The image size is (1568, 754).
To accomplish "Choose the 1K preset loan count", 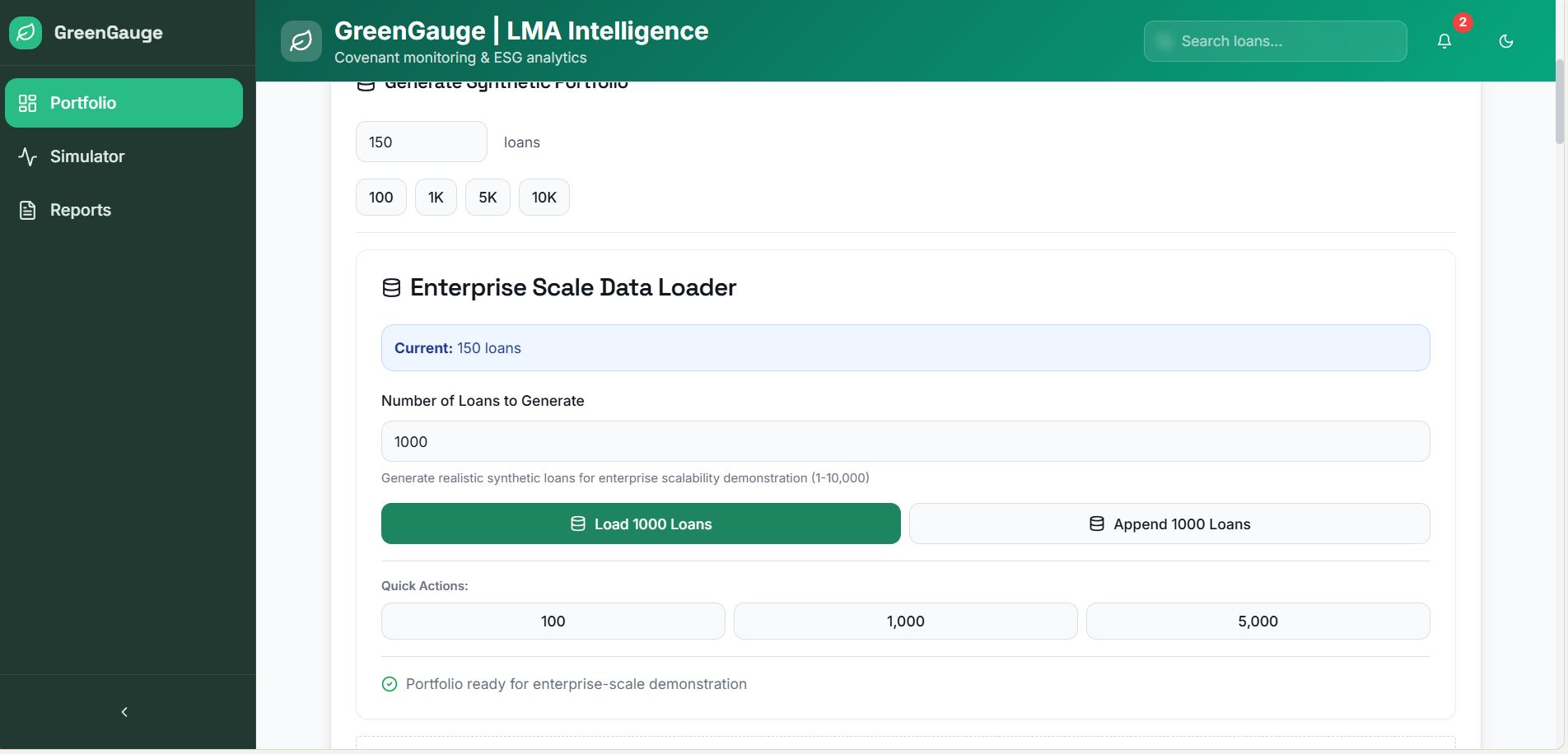I will (436, 198).
